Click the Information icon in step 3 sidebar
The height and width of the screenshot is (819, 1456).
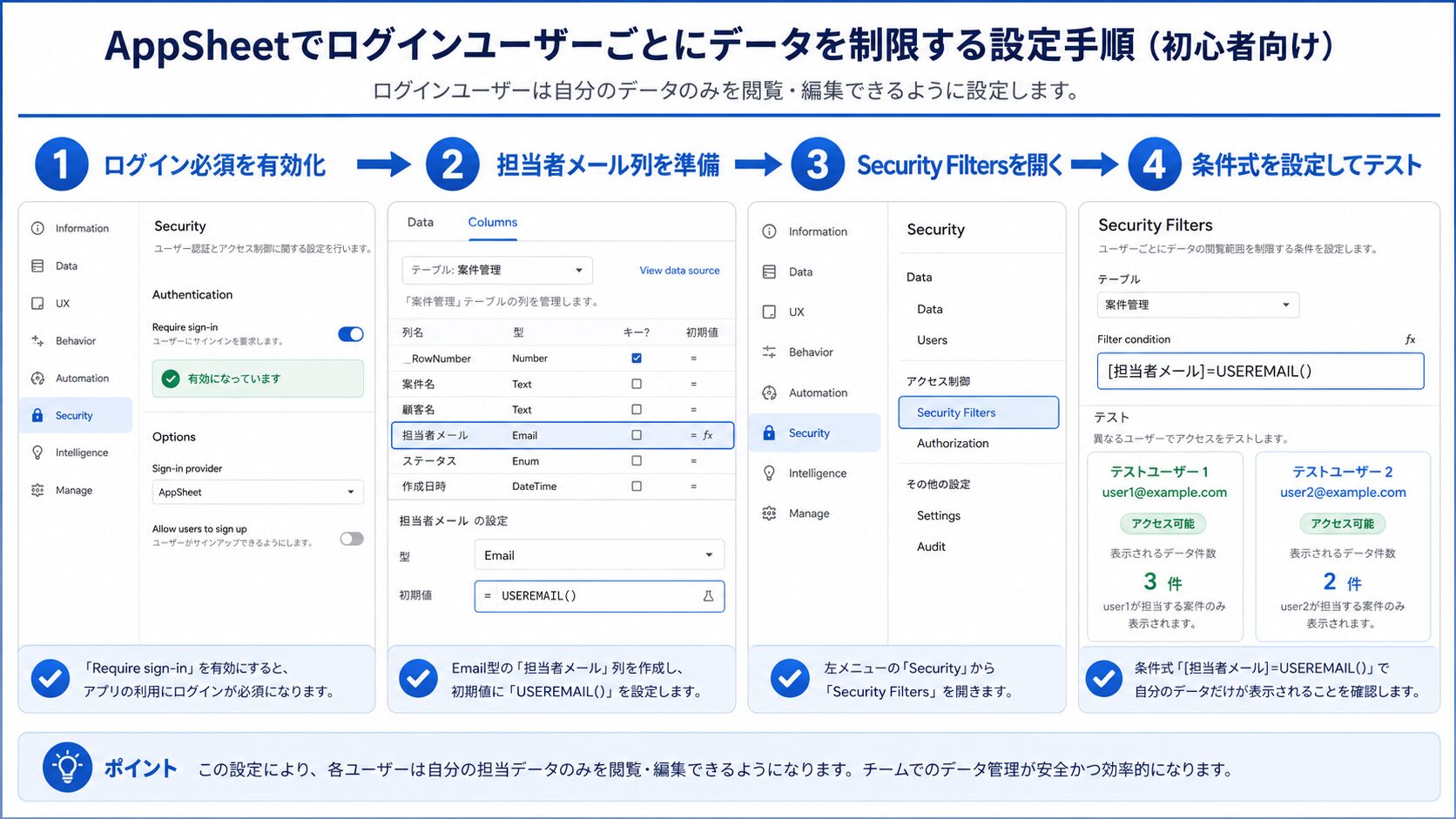769,232
